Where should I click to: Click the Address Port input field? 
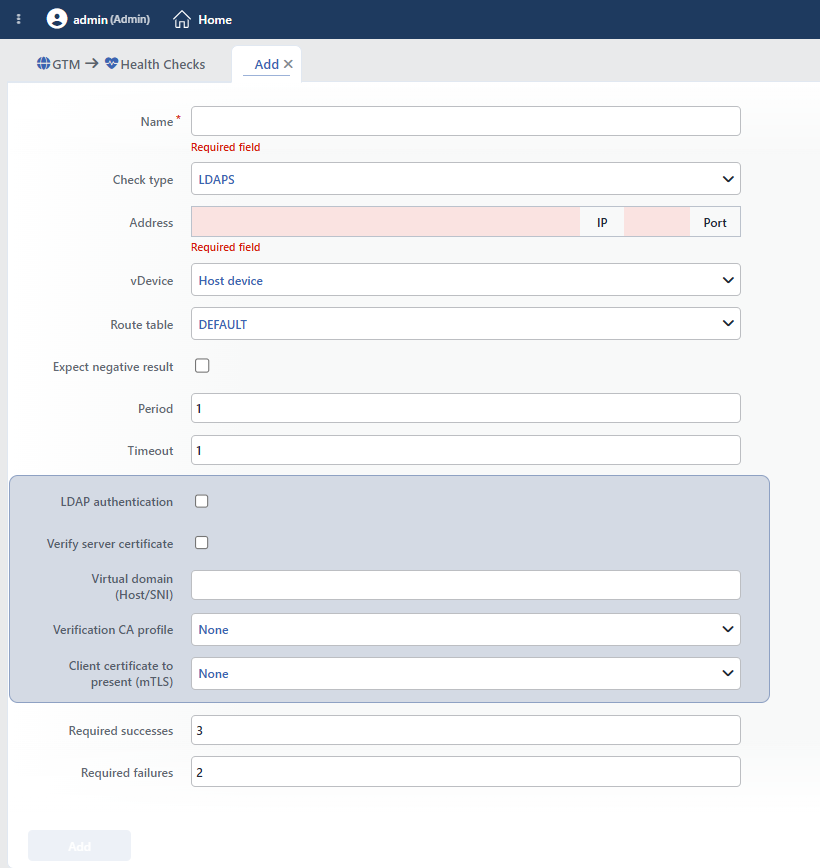click(x=657, y=222)
